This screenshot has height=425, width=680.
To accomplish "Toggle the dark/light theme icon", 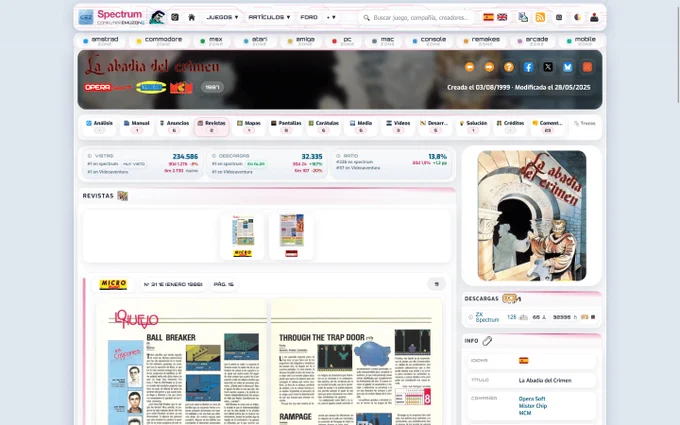I will pyautogui.click(x=577, y=17).
